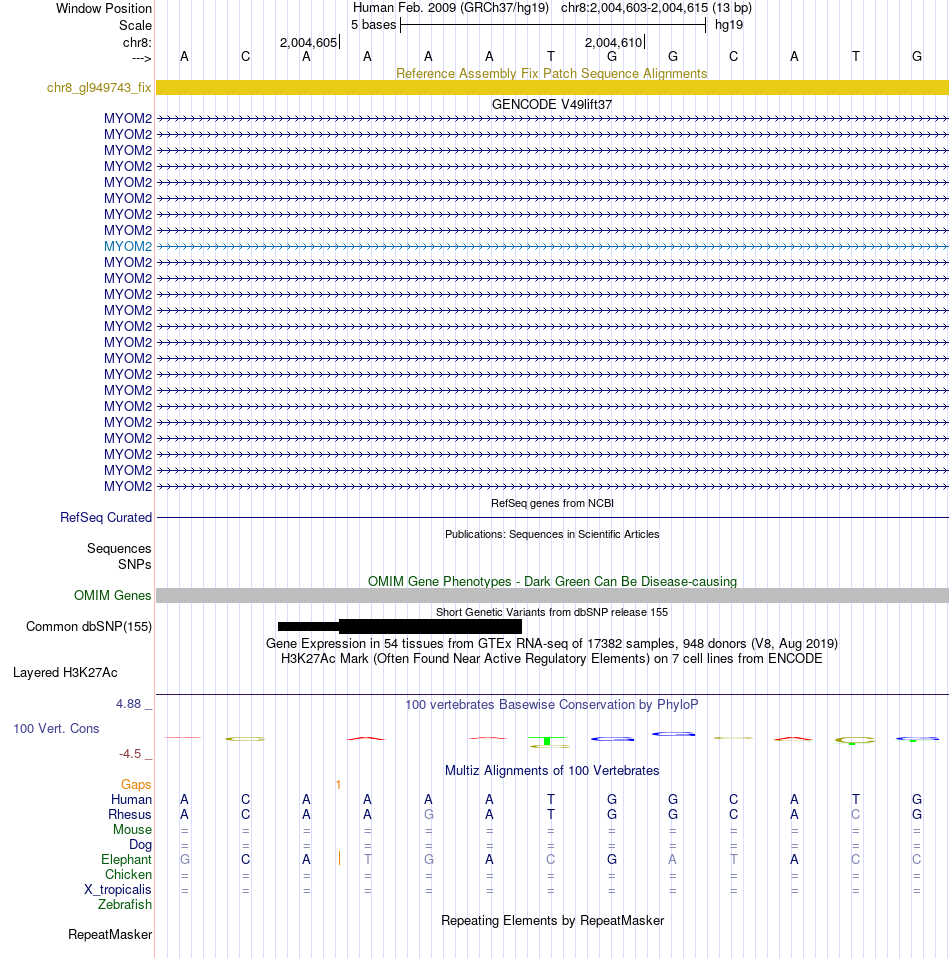Click the 2,004,610 ruler position
950x958 pixels.
613,43
